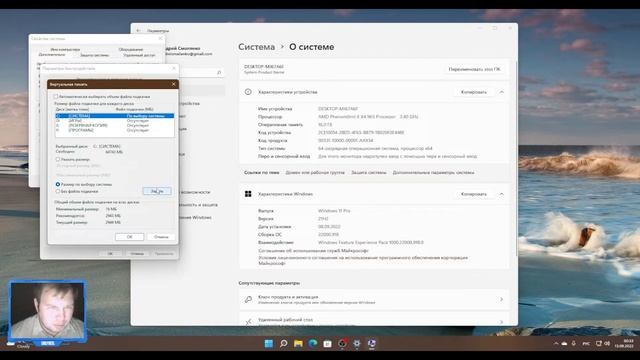Open OneDrive cloud tray icon
The image size is (640, 360).
[x=564, y=344]
